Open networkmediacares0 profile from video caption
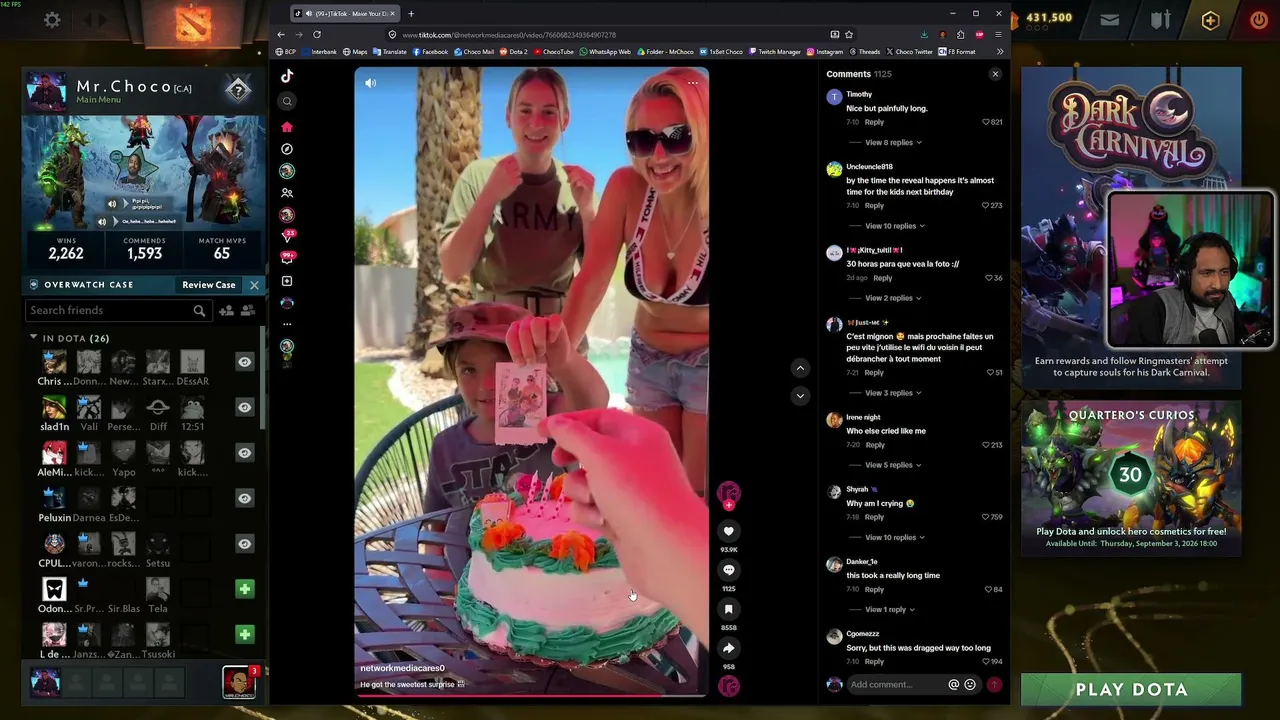This screenshot has width=1280, height=720. pyautogui.click(x=402, y=668)
